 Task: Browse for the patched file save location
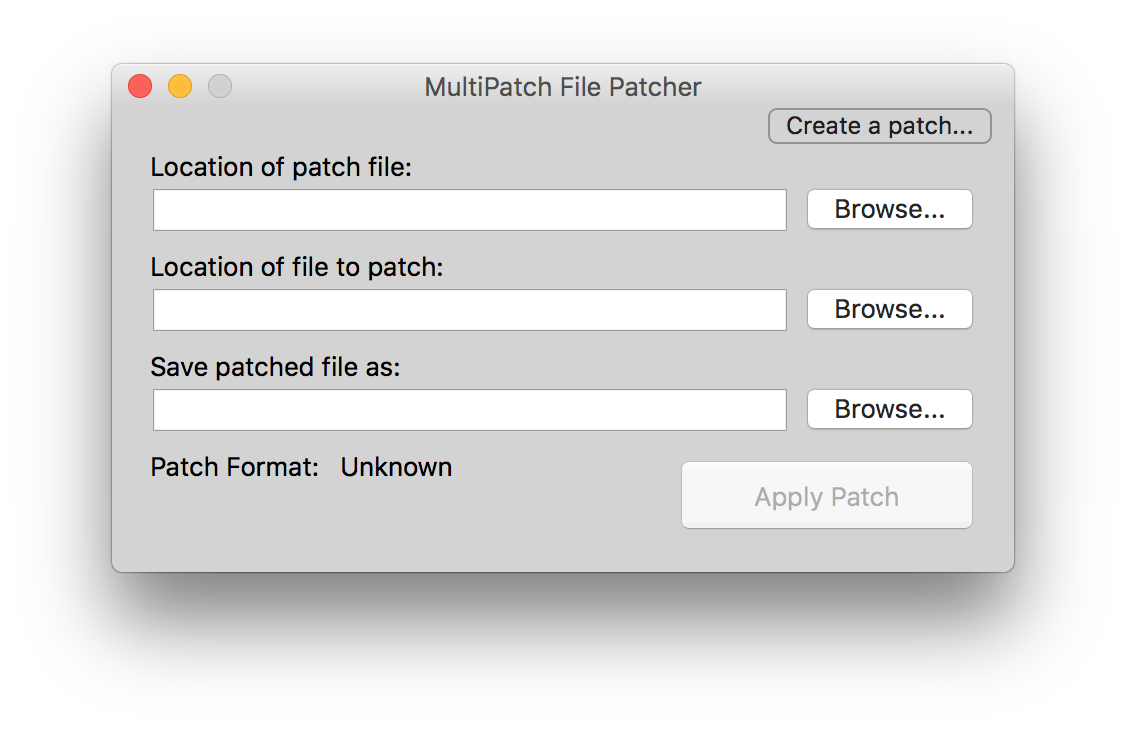click(889, 409)
